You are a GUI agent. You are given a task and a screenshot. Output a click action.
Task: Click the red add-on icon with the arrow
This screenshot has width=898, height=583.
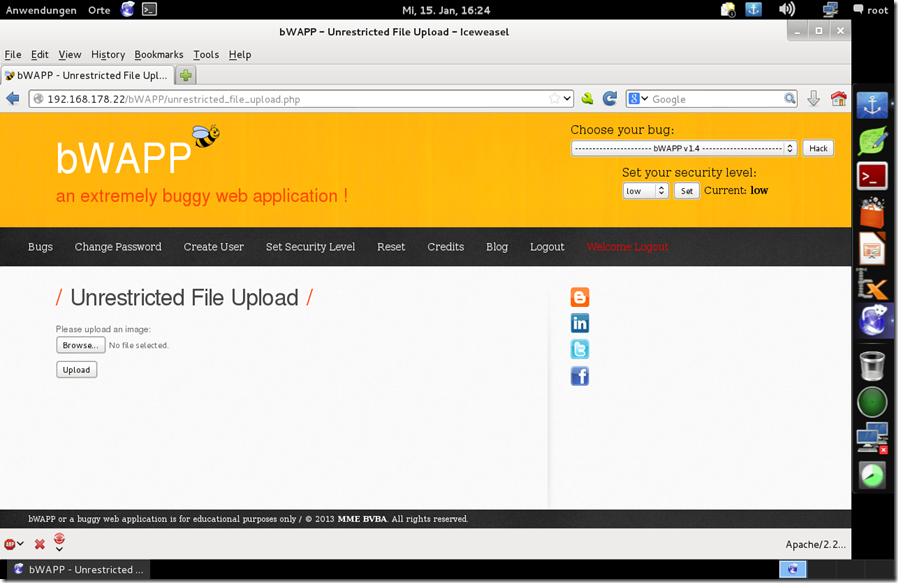tap(59, 540)
